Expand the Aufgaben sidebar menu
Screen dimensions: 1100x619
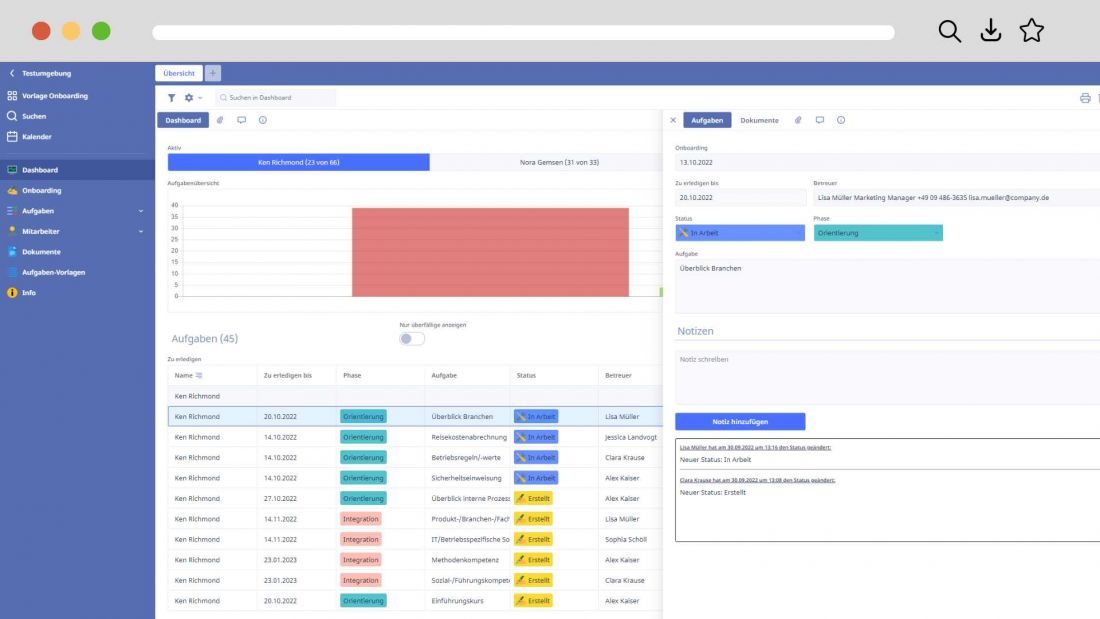pos(140,211)
